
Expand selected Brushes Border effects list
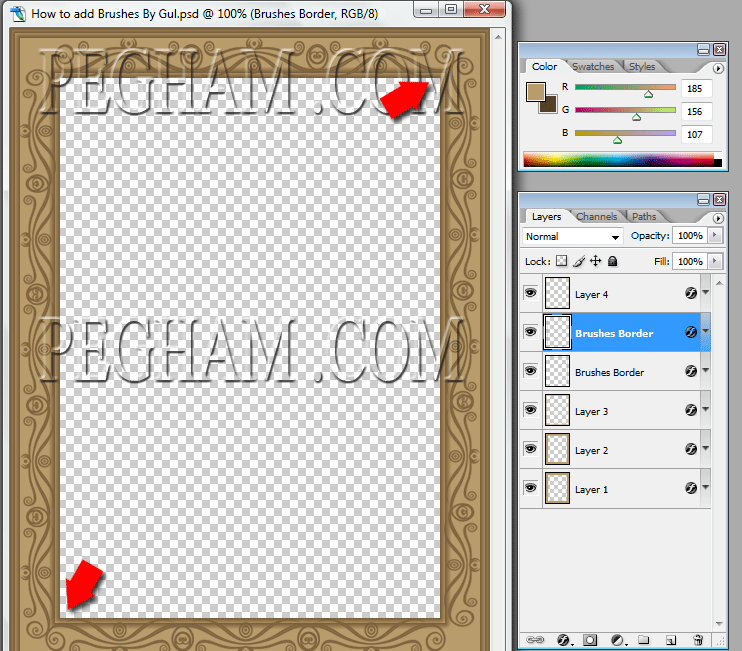click(706, 332)
